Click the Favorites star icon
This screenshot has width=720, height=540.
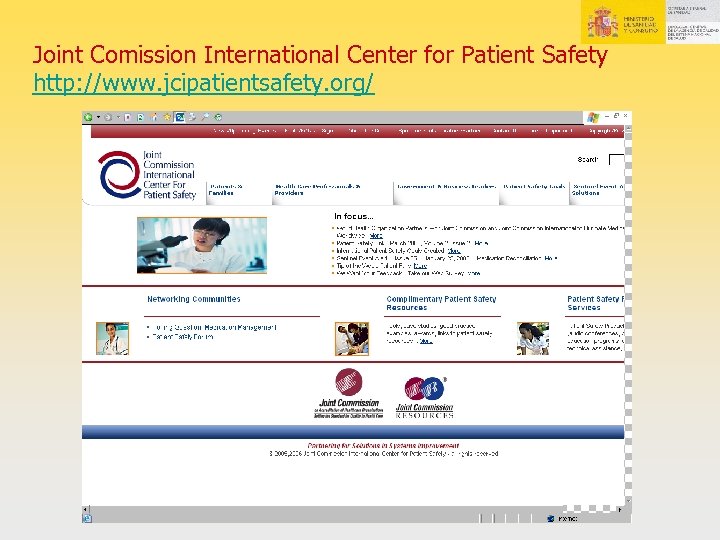[x=167, y=117]
